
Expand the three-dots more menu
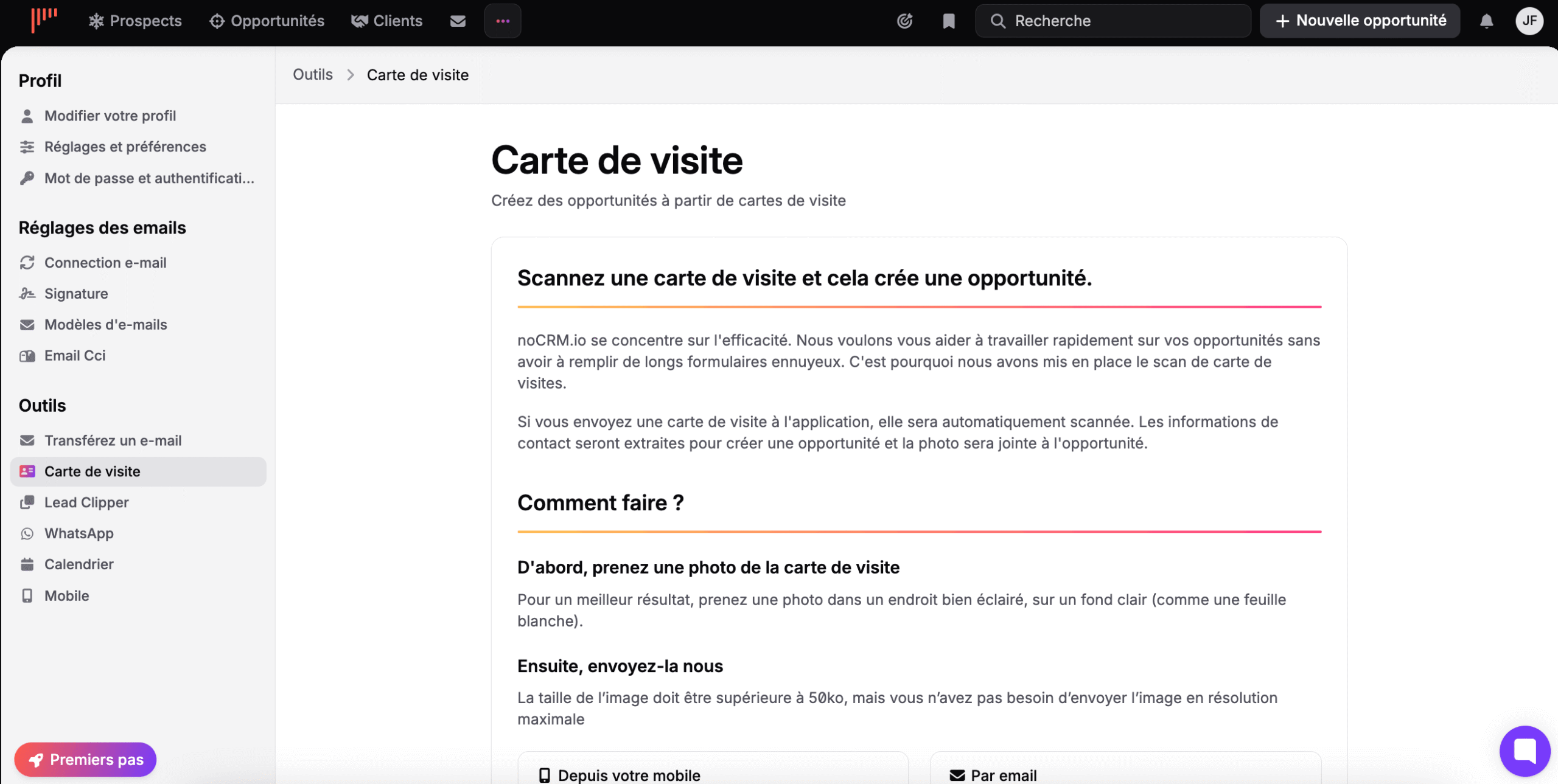tap(503, 21)
